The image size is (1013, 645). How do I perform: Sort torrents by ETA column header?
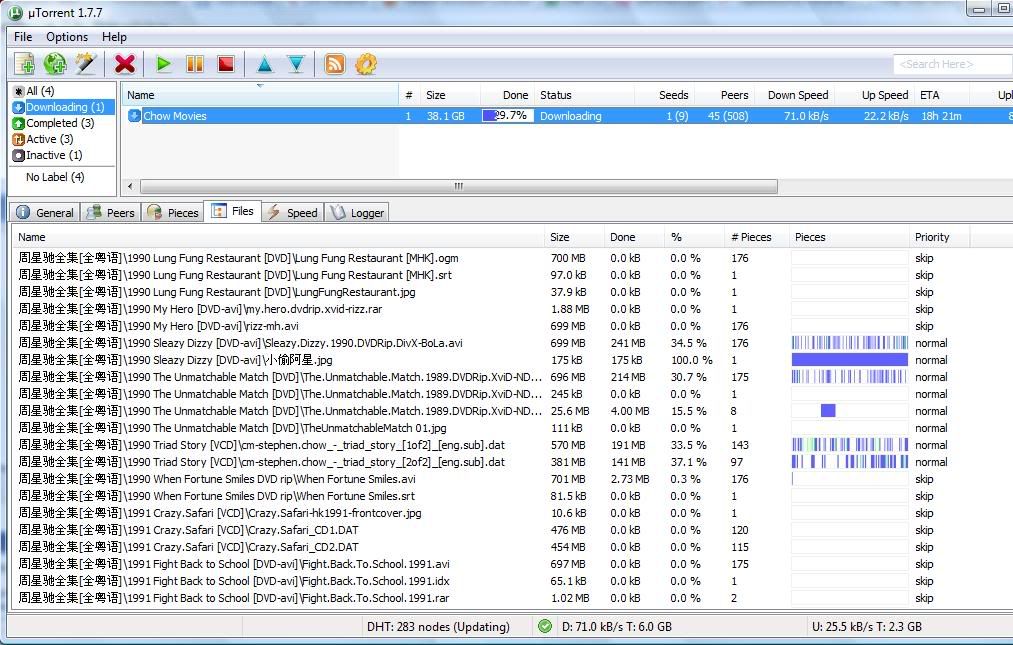click(x=941, y=95)
